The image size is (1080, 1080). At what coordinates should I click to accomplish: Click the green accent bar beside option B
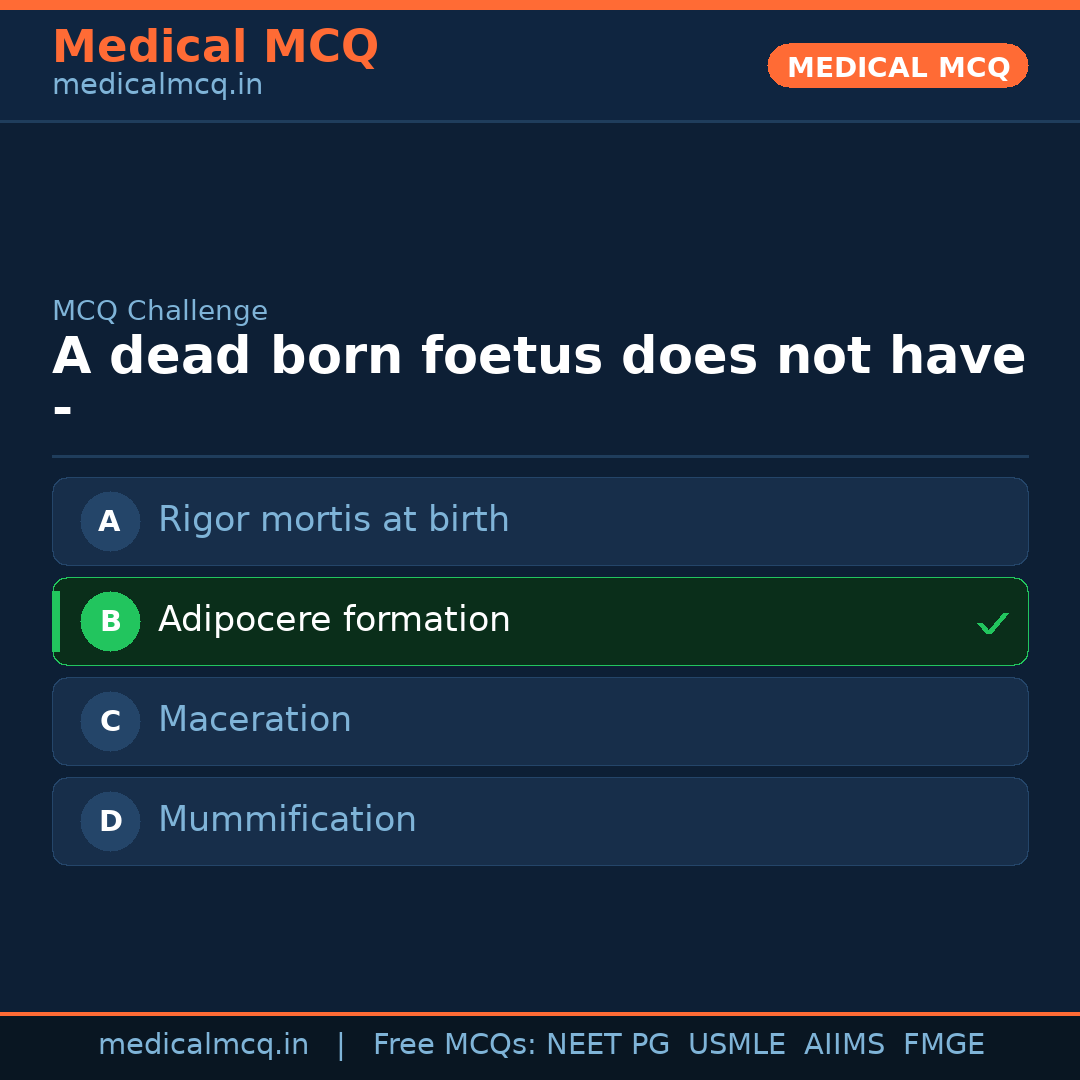pos(55,621)
